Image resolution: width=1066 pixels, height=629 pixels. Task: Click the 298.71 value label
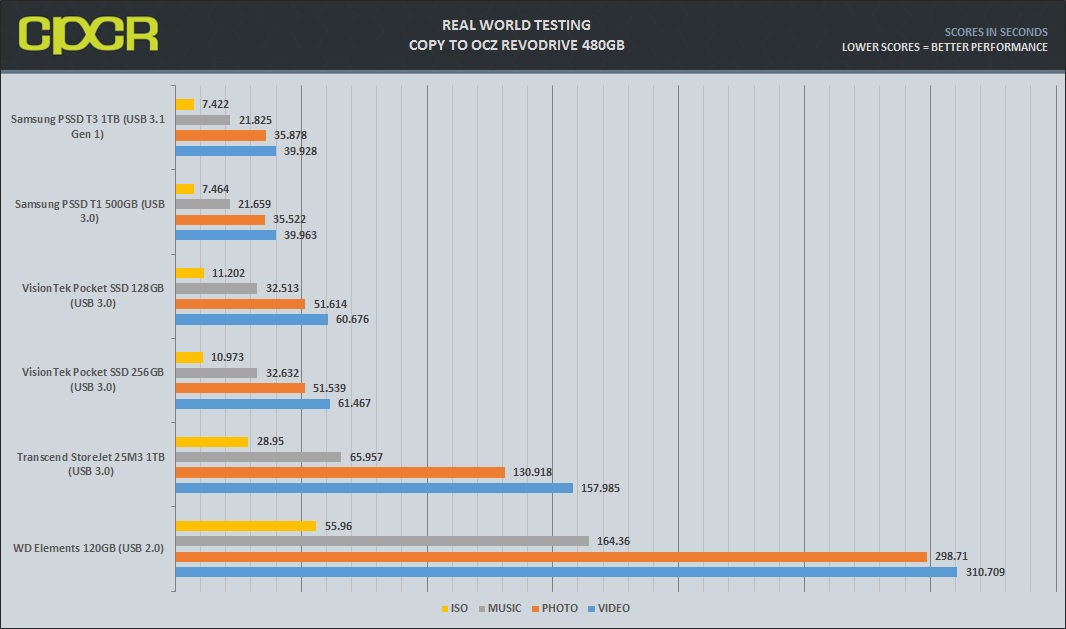point(951,556)
